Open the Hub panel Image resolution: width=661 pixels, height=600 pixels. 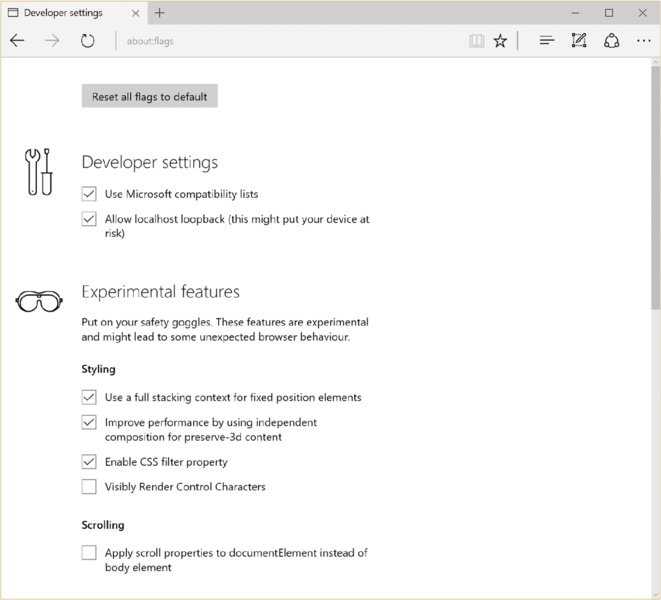546,40
